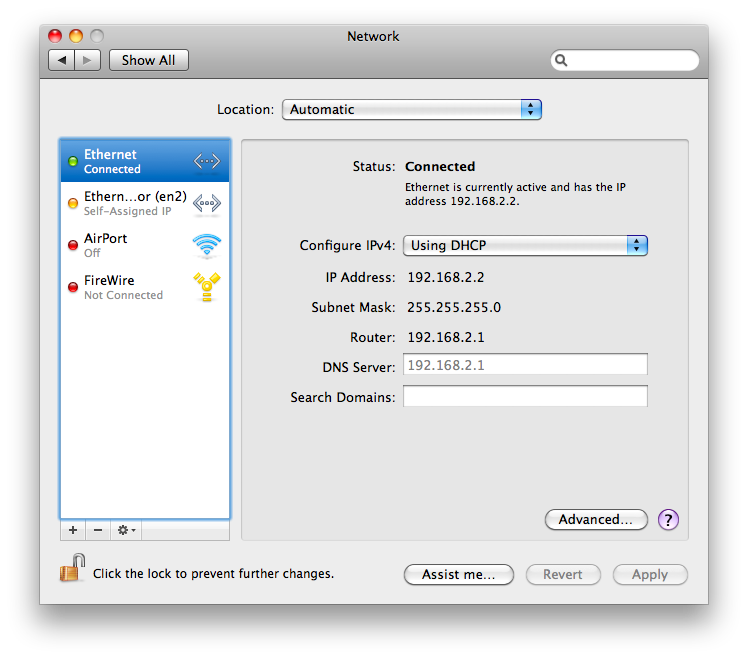748x659 pixels.
Task: Click into the DNS Server field
Action: click(525, 365)
